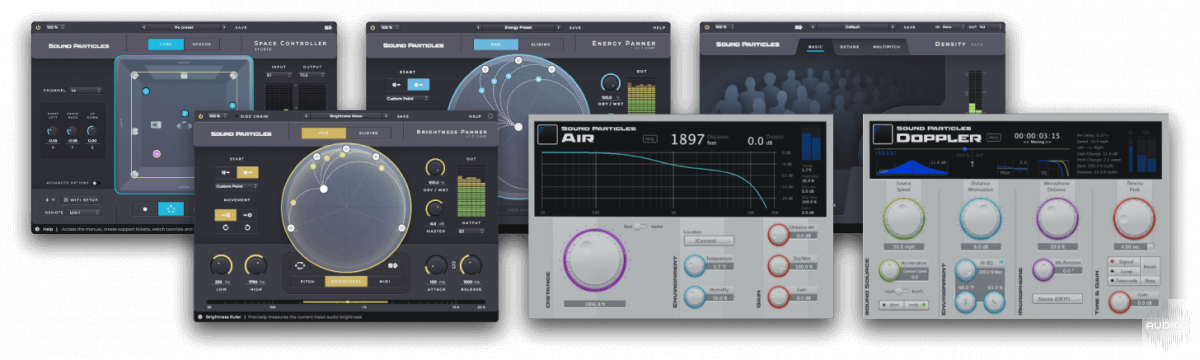Image resolution: width=1200 pixels, height=360 pixels.
Task: Click the Temperature knob in Air
Action: pos(695,265)
